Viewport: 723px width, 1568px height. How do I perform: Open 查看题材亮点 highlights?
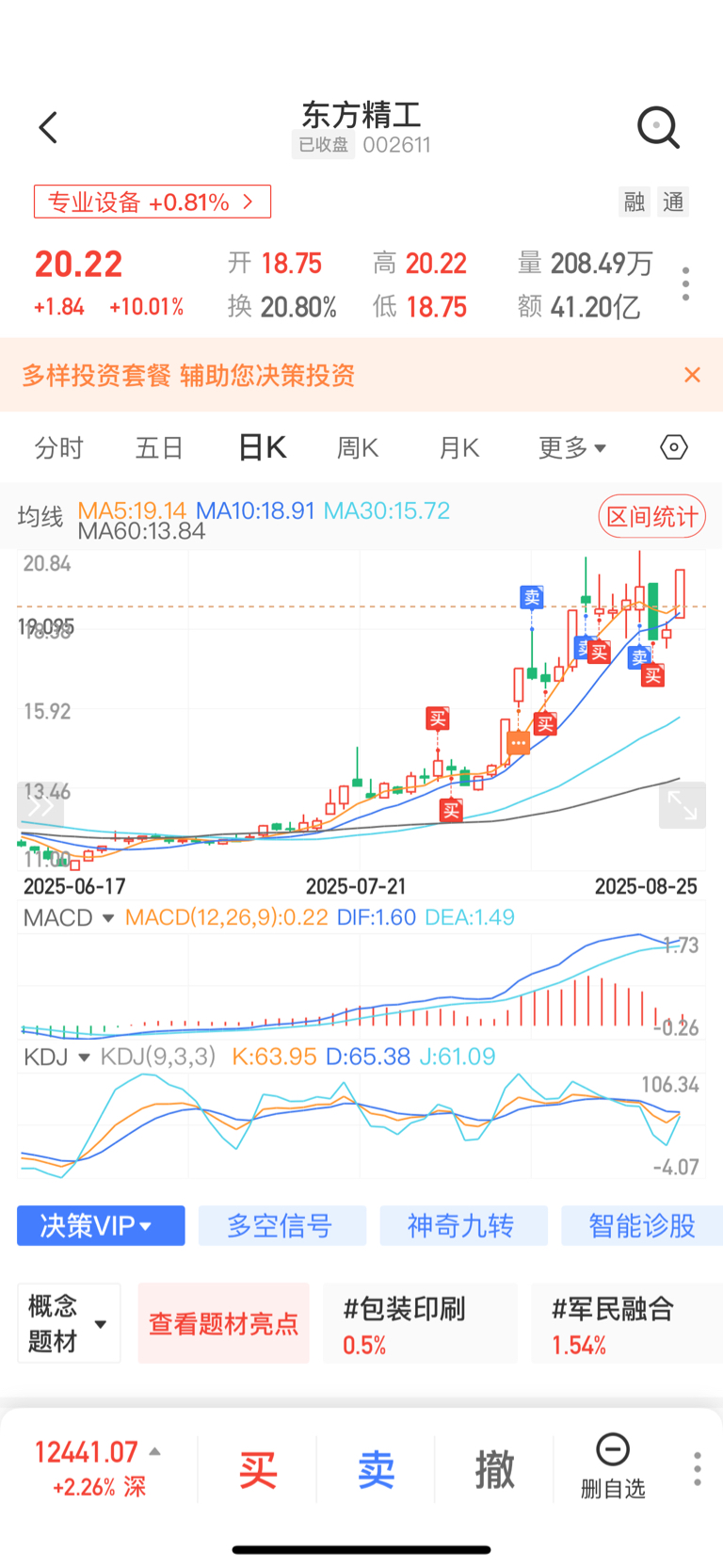point(224,1323)
